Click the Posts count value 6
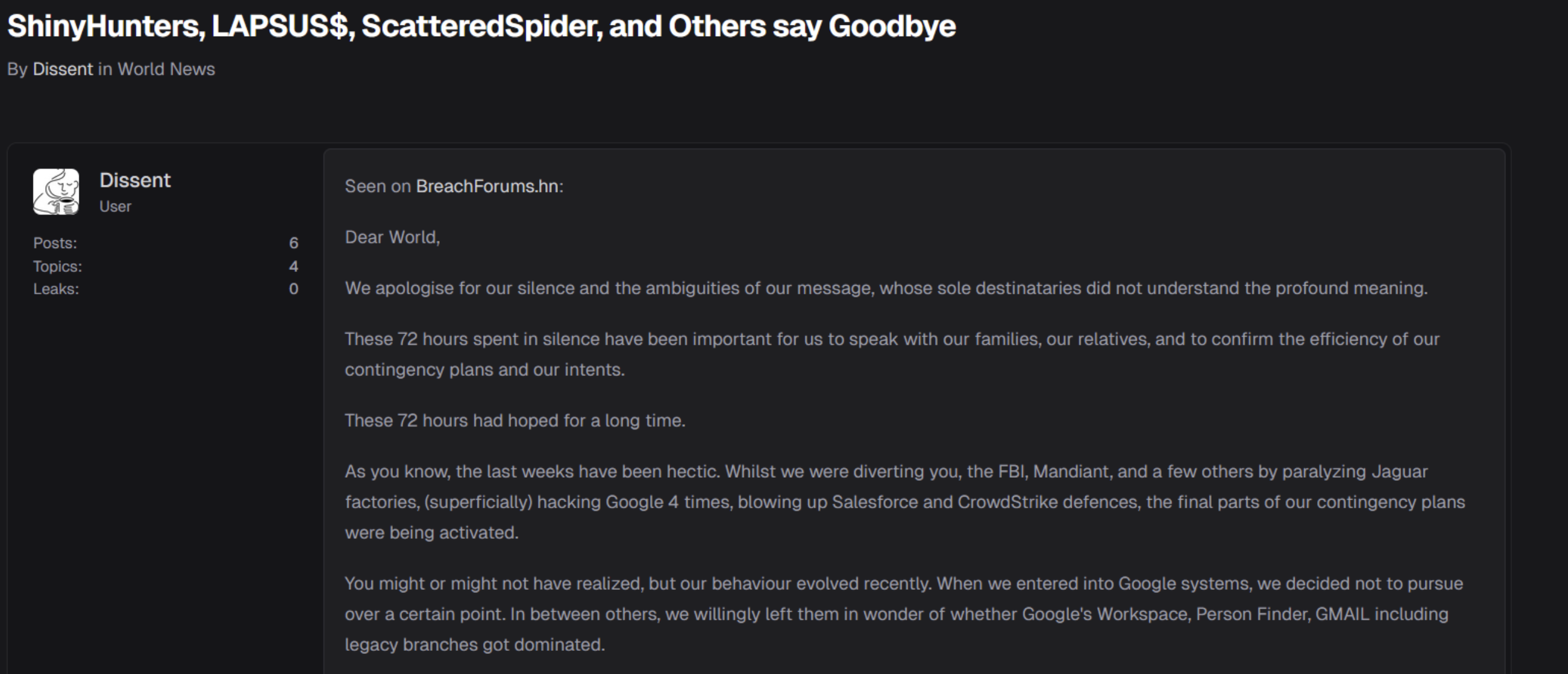The image size is (1568, 674). click(294, 243)
